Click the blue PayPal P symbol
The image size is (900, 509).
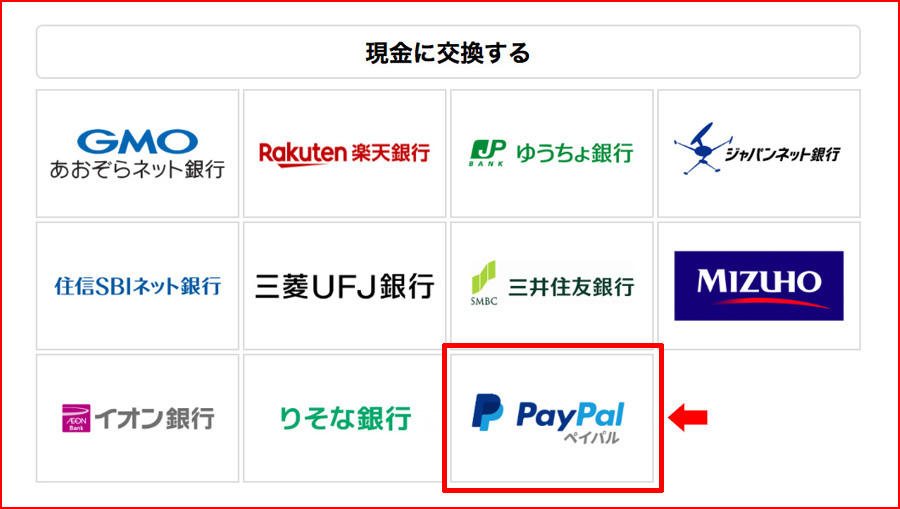[487, 413]
